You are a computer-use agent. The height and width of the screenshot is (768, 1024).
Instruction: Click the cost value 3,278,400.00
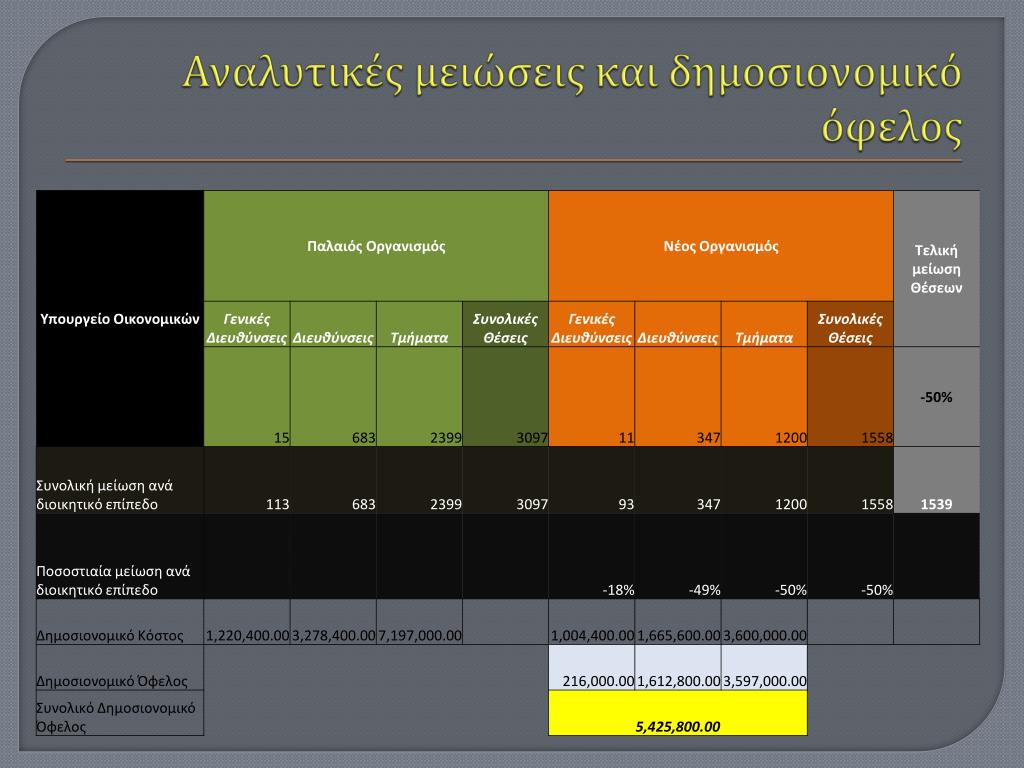pos(334,635)
